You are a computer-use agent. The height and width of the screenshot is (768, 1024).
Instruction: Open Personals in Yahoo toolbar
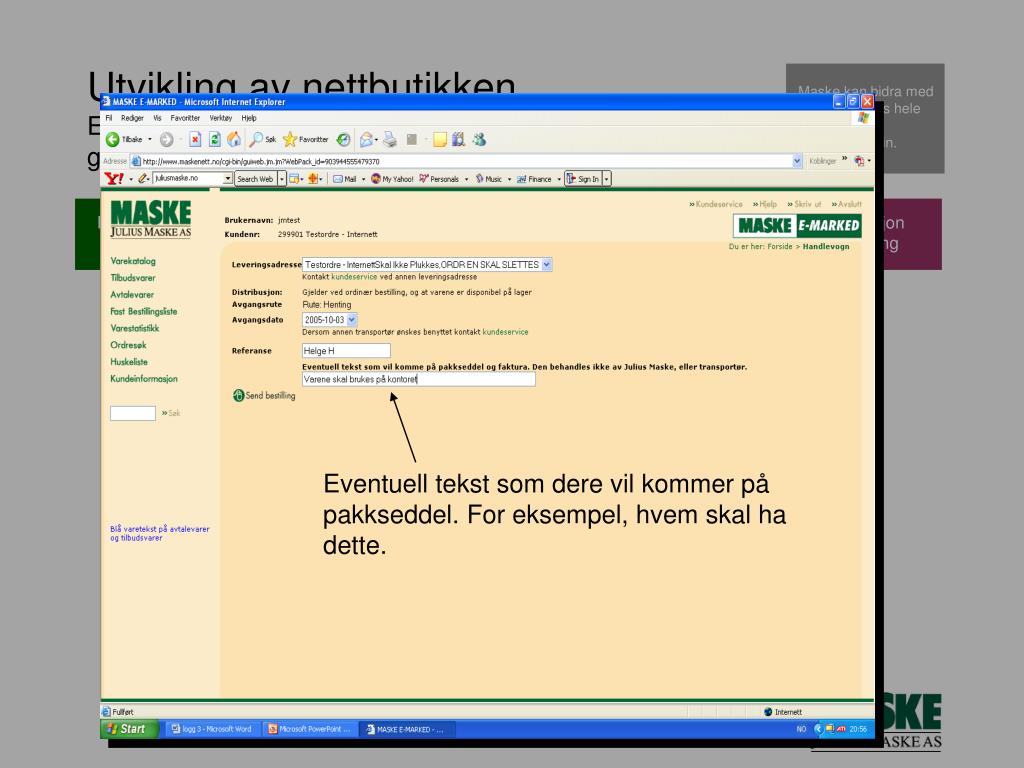[439, 179]
